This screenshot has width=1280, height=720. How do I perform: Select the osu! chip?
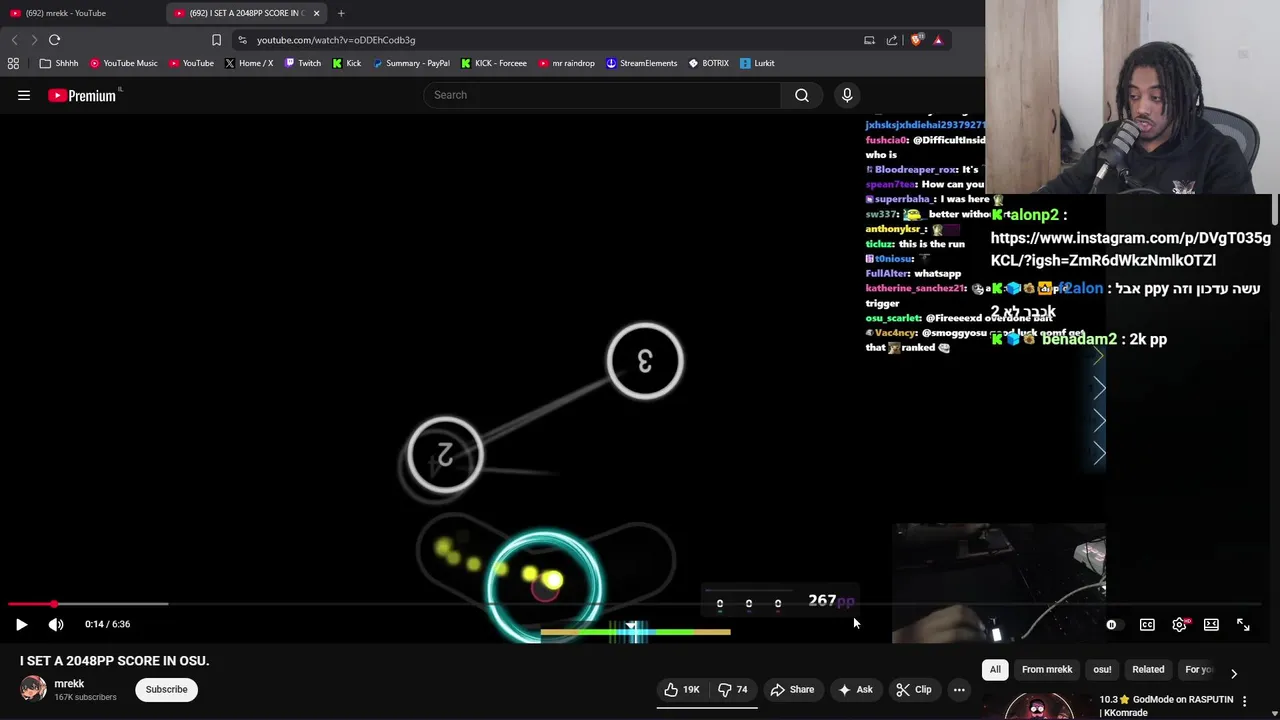[1102, 669]
